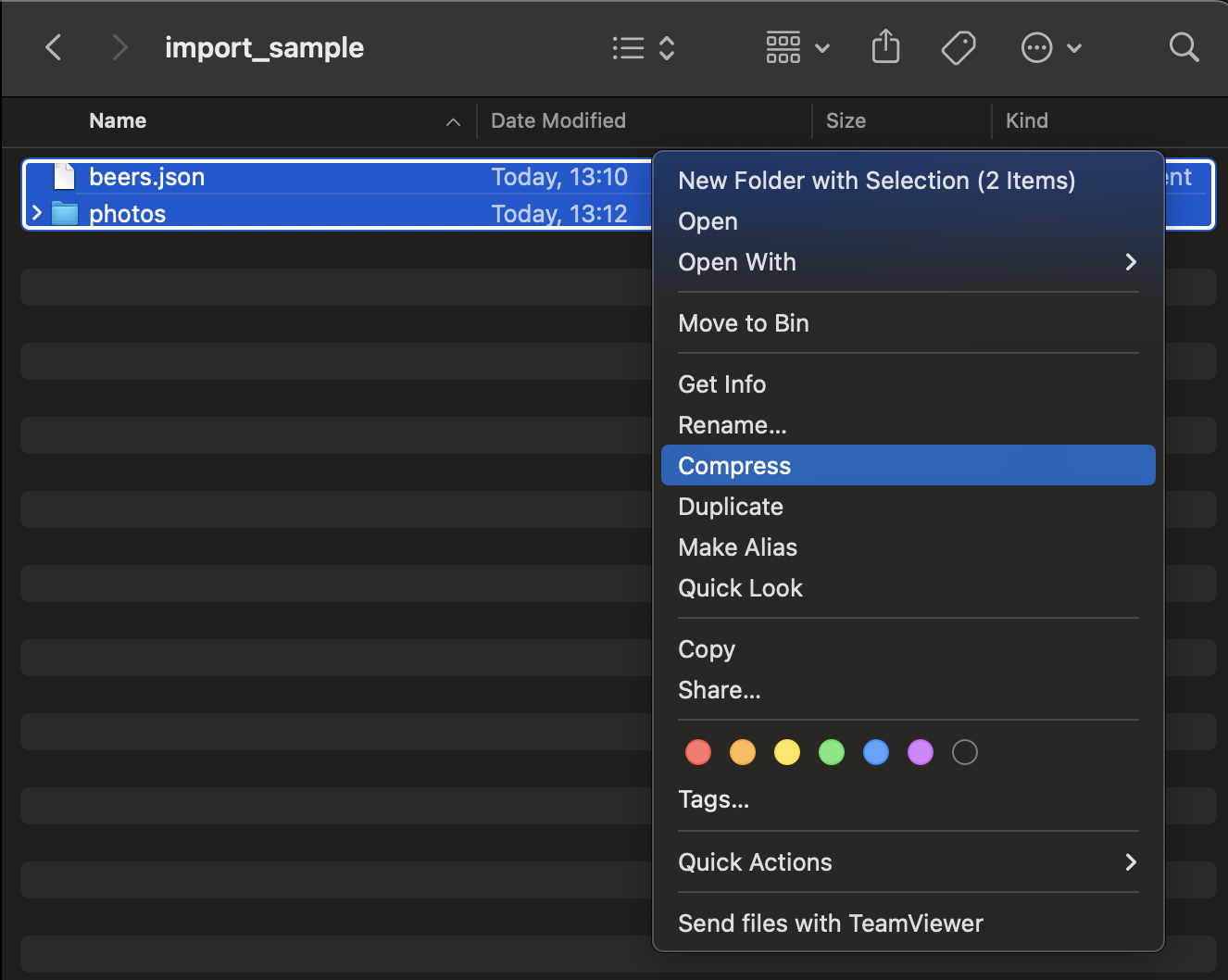1228x980 pixels.
Task: Click the back navigation arrow
Action: pos(54,47)
